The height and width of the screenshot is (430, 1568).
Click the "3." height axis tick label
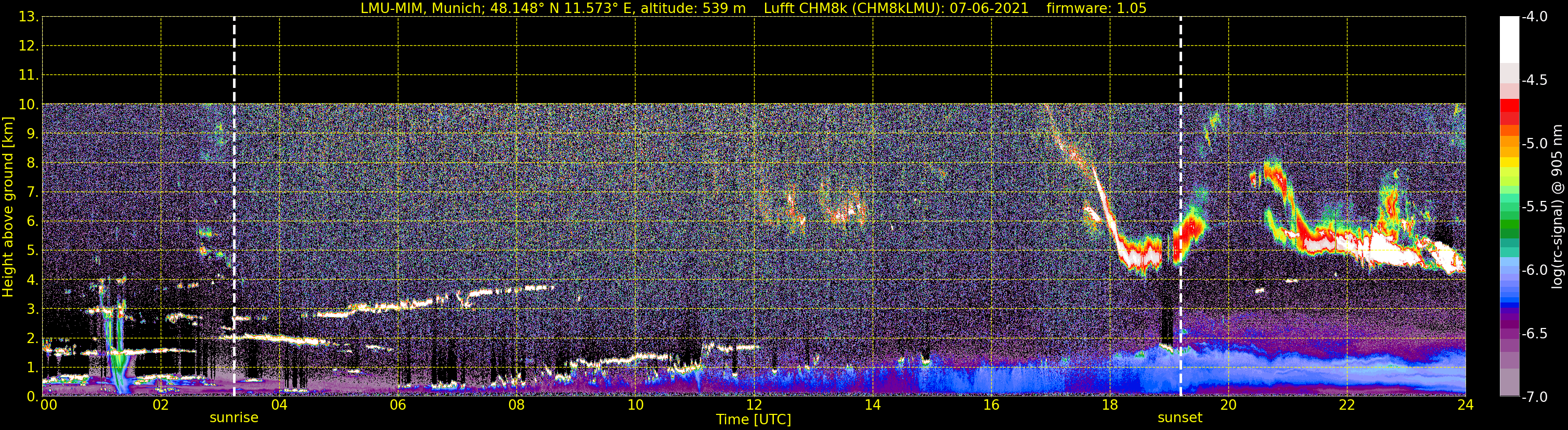[33, 309]
